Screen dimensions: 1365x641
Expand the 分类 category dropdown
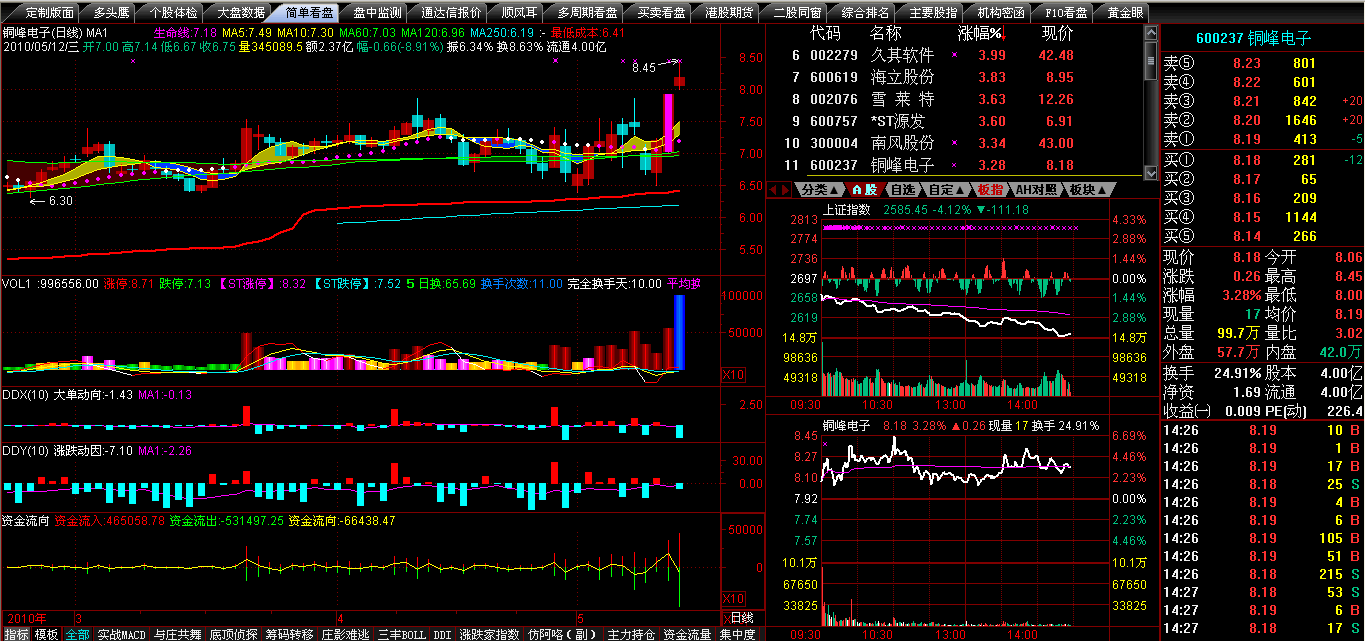820,189
